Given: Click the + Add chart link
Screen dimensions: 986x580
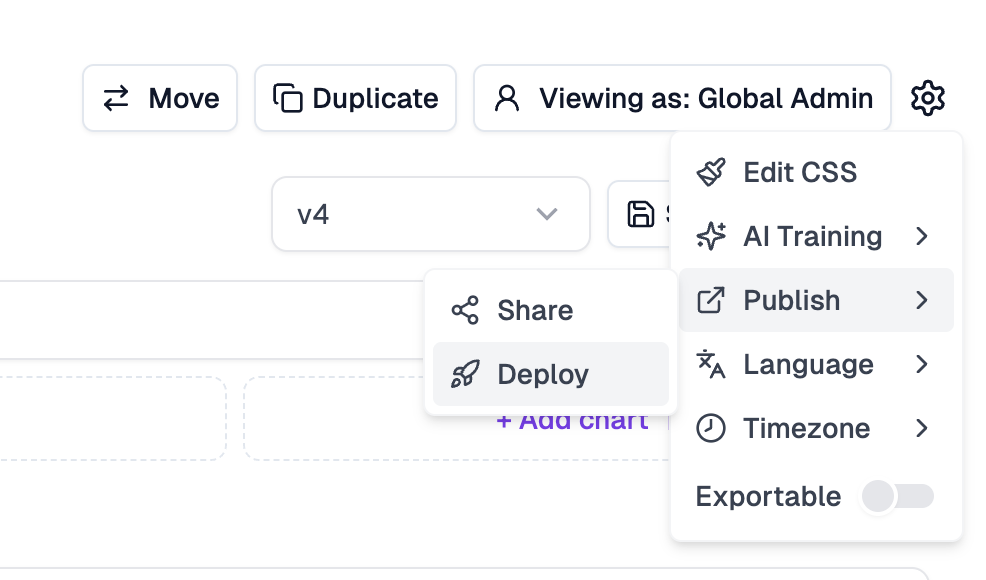Looking at the screenshot, I should tap(572, 420).
